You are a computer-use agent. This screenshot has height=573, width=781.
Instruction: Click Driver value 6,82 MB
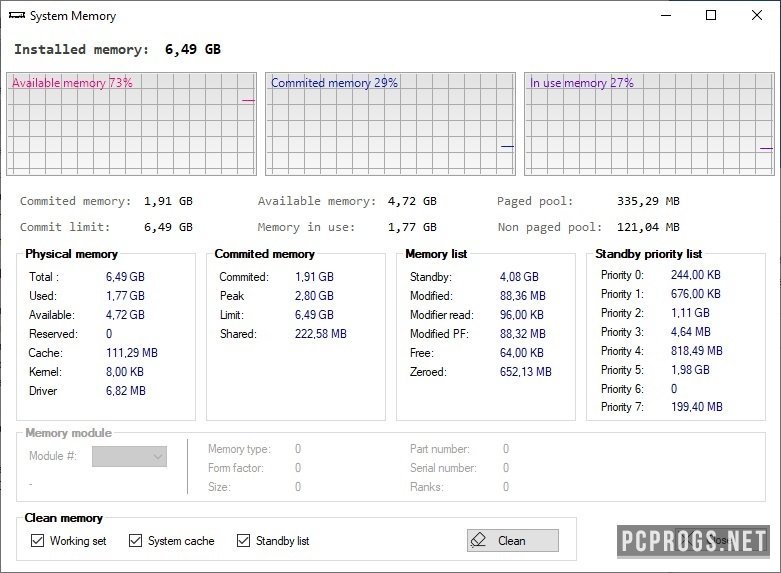126,391
